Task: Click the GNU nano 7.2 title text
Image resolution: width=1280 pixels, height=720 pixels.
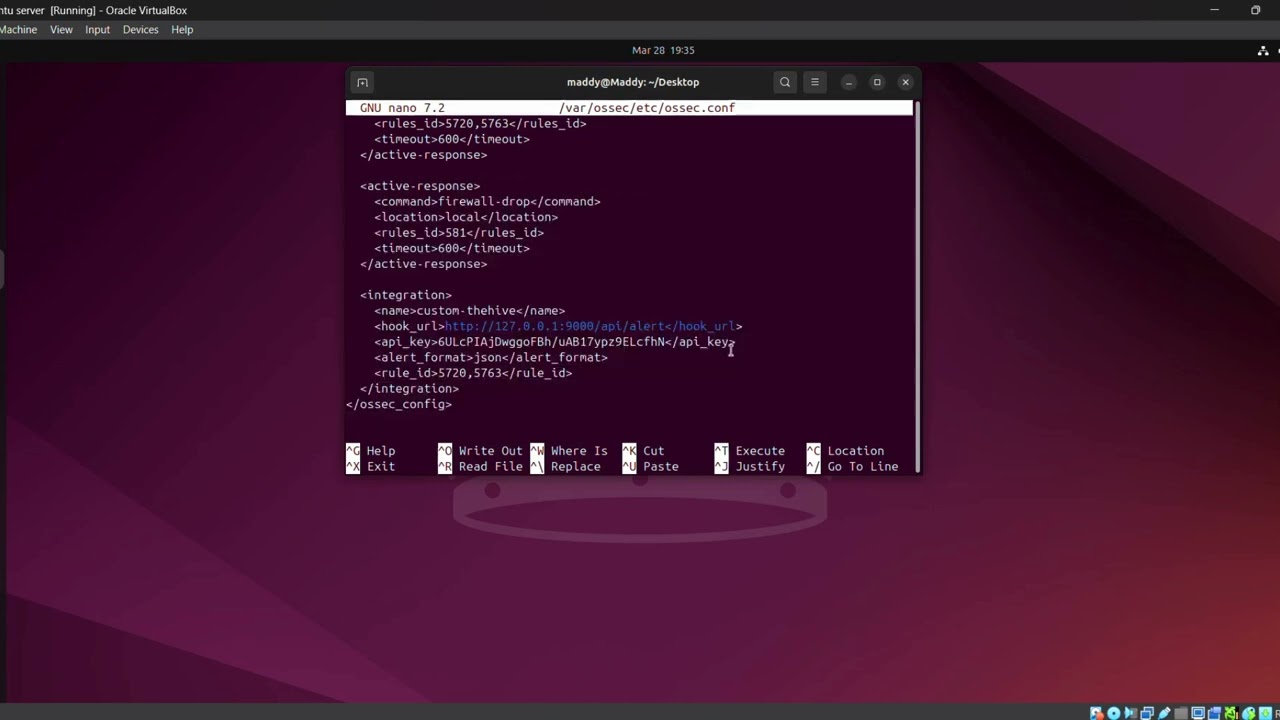Action: coord(402,108)
